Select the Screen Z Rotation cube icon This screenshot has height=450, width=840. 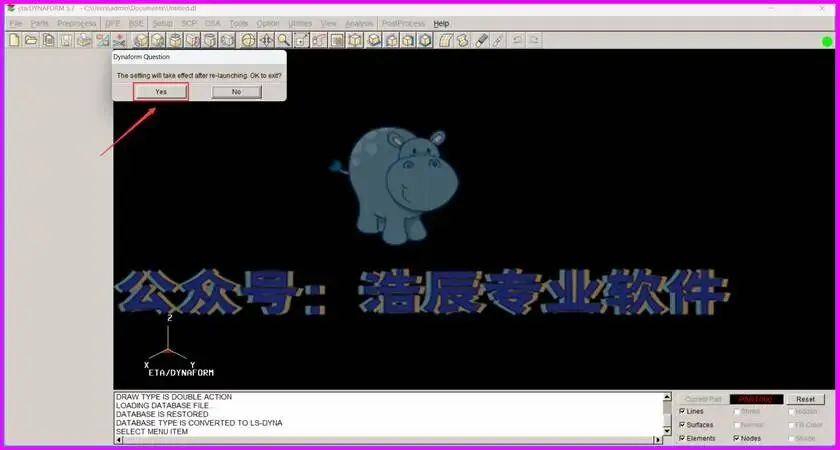pos(228,40)
